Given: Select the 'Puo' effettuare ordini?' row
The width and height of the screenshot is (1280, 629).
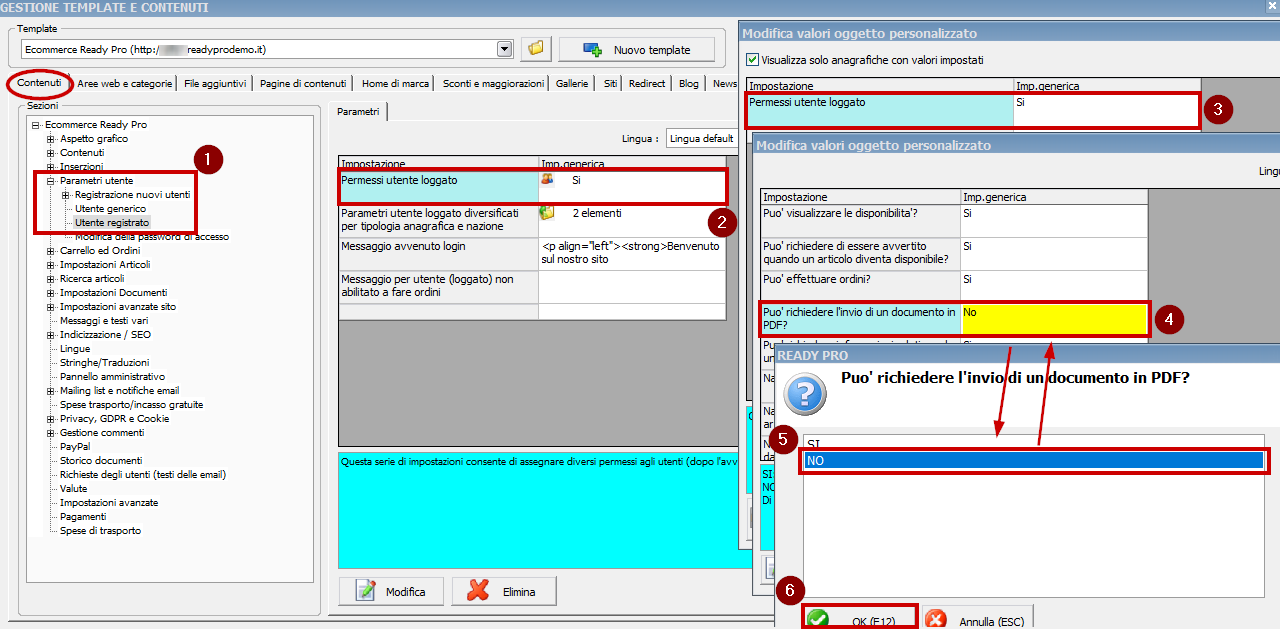Looking at the screenshot, I should pos(954,285).
